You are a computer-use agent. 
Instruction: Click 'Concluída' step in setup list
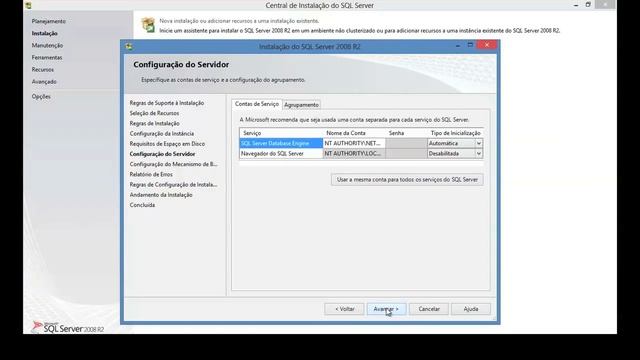(x=142, y=205)
